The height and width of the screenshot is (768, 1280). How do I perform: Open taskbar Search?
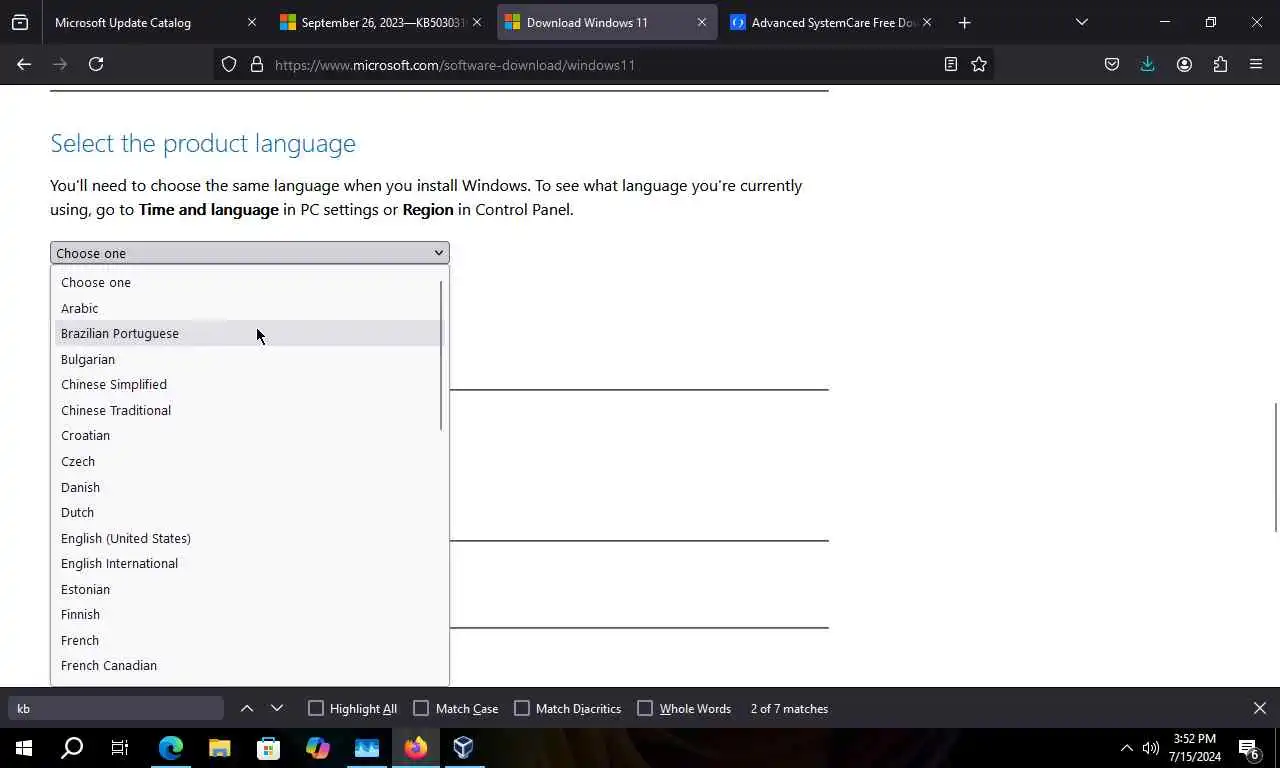coord(72,747)
